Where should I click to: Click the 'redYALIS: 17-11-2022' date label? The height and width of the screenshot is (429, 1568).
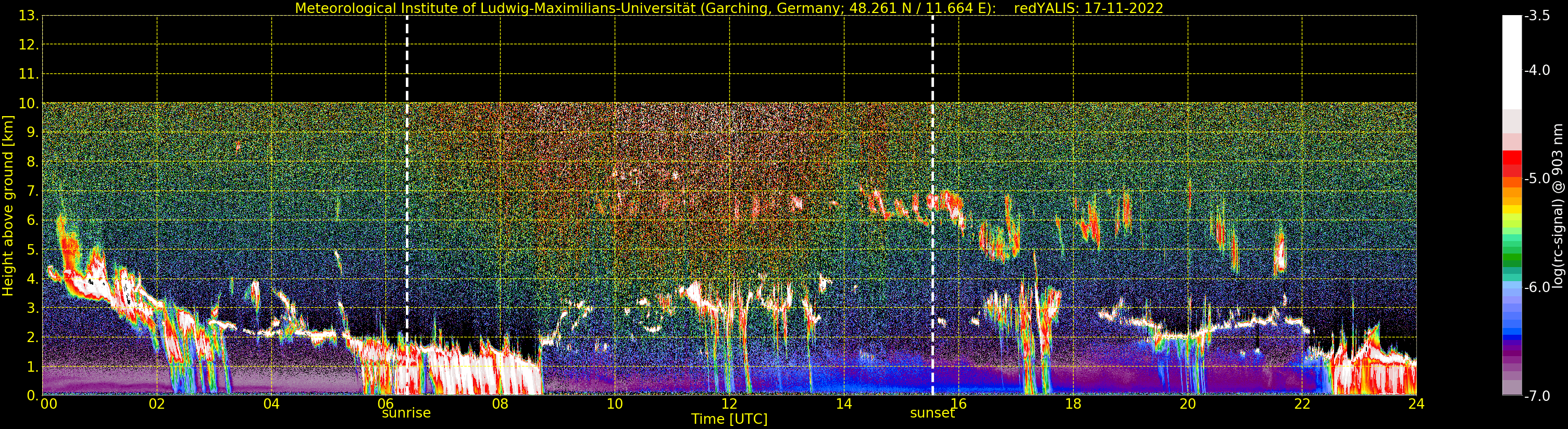[x=1089, y=8]
